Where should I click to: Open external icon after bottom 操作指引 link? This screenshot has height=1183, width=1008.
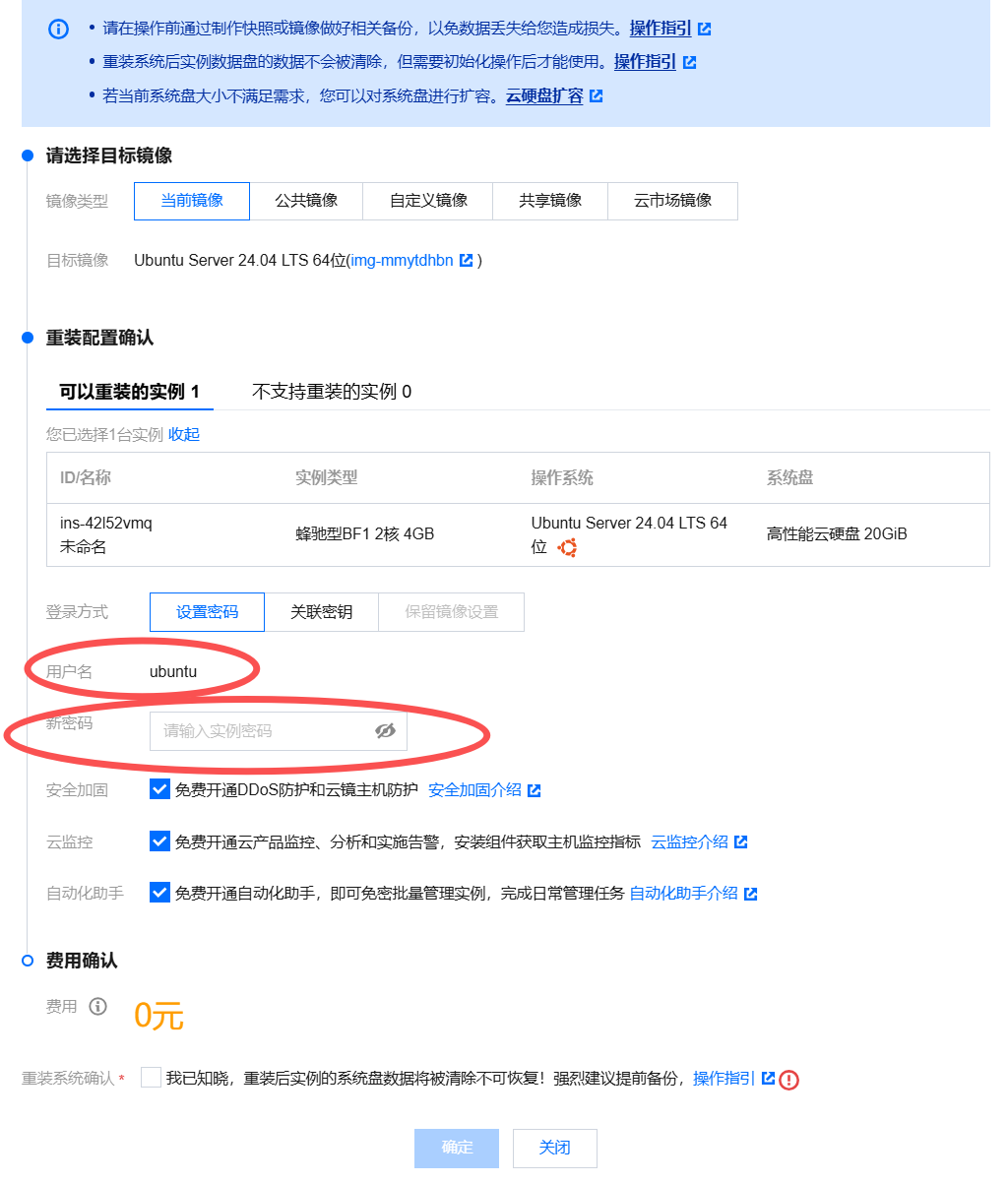768,1078
